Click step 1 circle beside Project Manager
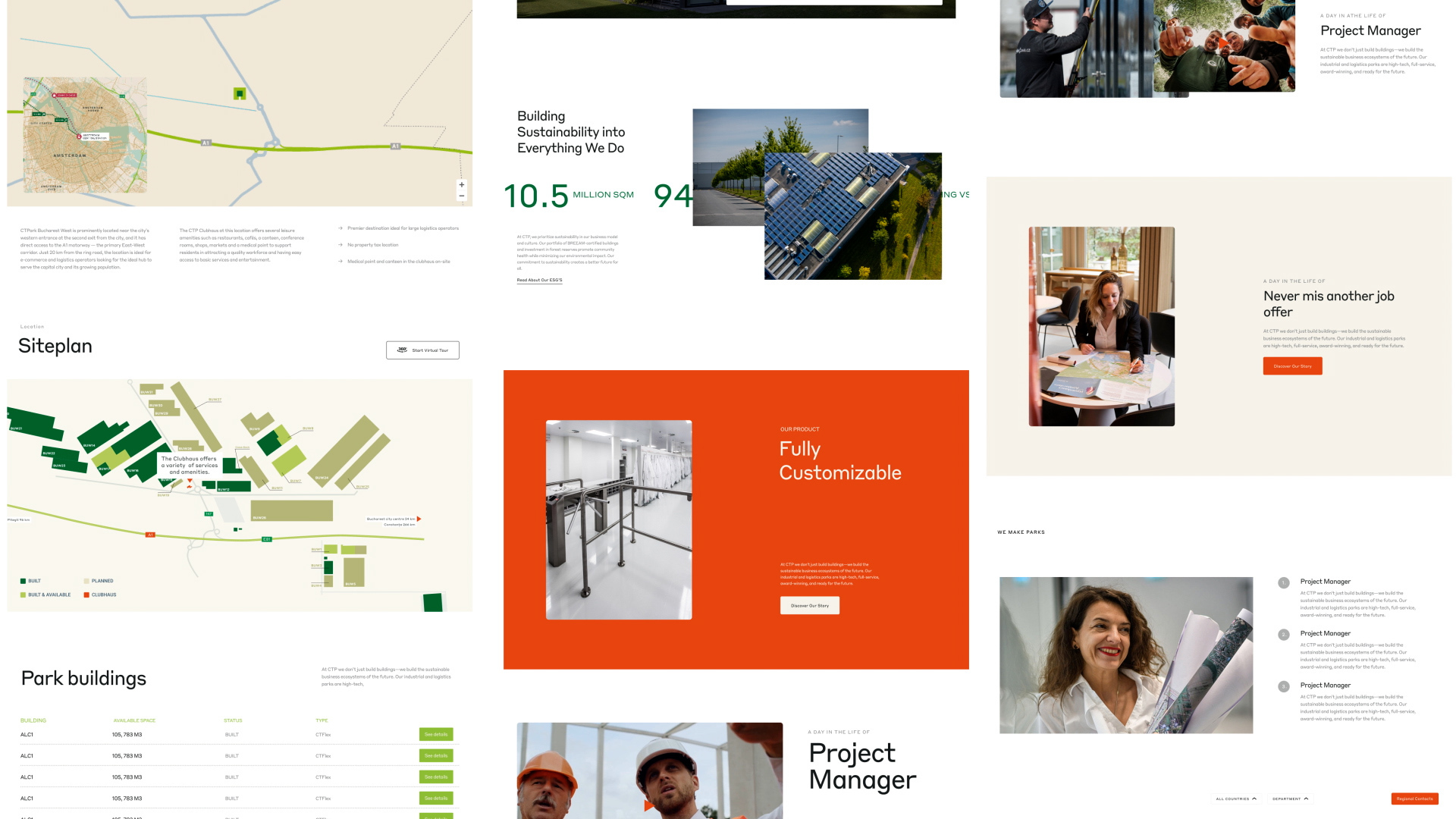 [x=1283, y=583]
